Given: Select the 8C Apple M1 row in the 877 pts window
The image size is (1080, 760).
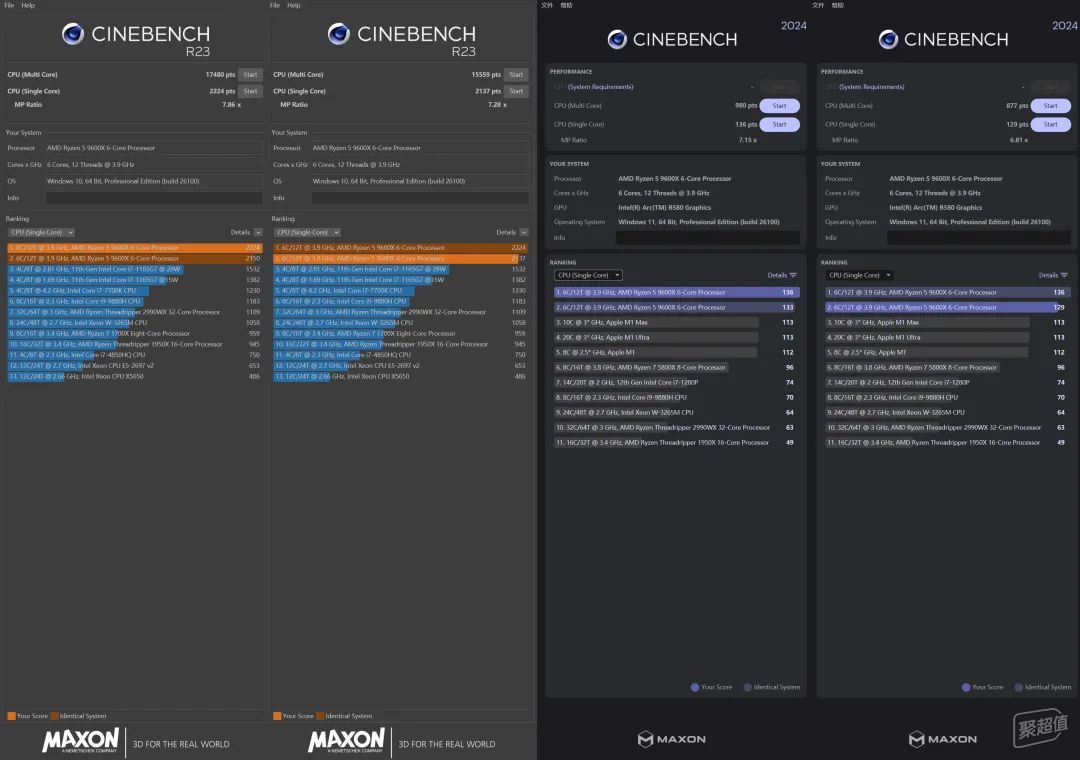Looking at the screenshot, I should coord(948,352).
